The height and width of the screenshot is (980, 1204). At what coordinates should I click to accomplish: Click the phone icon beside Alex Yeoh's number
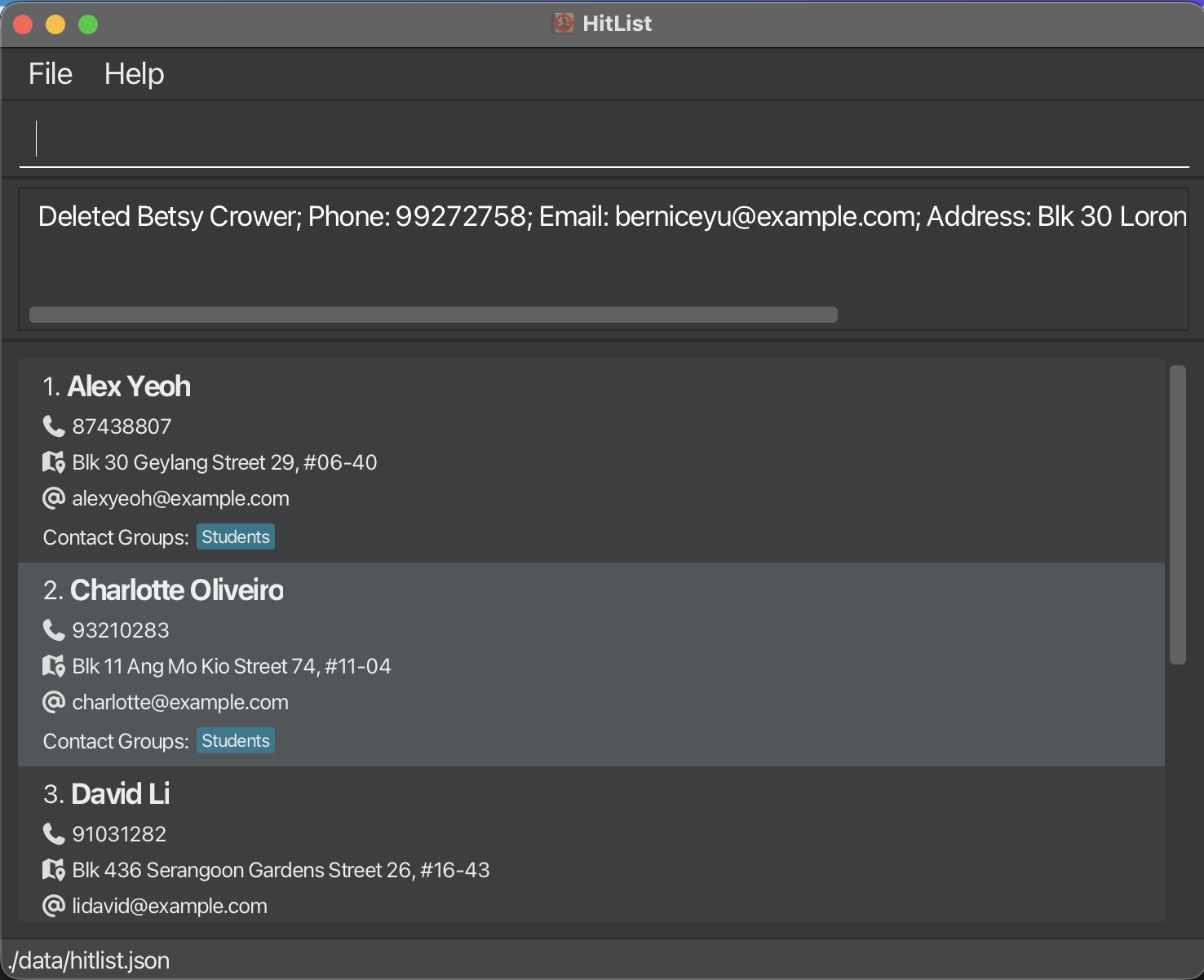[x=53, y=426]
